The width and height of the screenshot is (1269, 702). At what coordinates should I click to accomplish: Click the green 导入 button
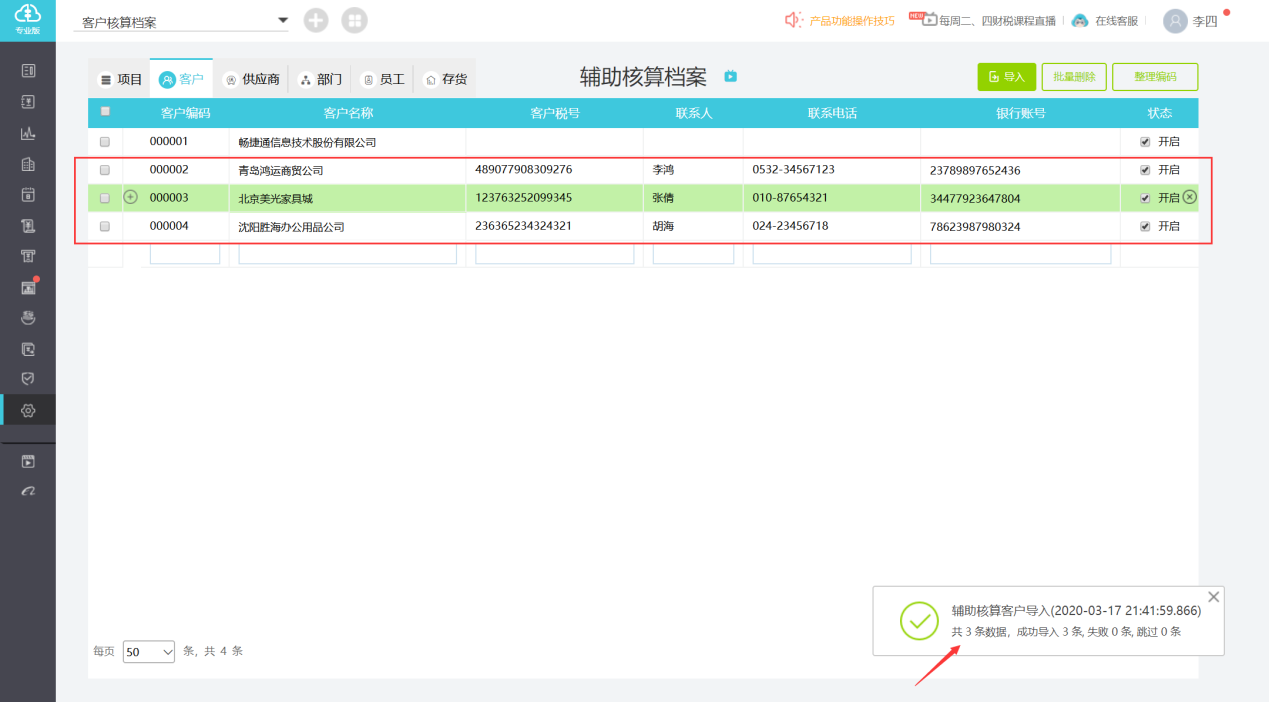1006,77
